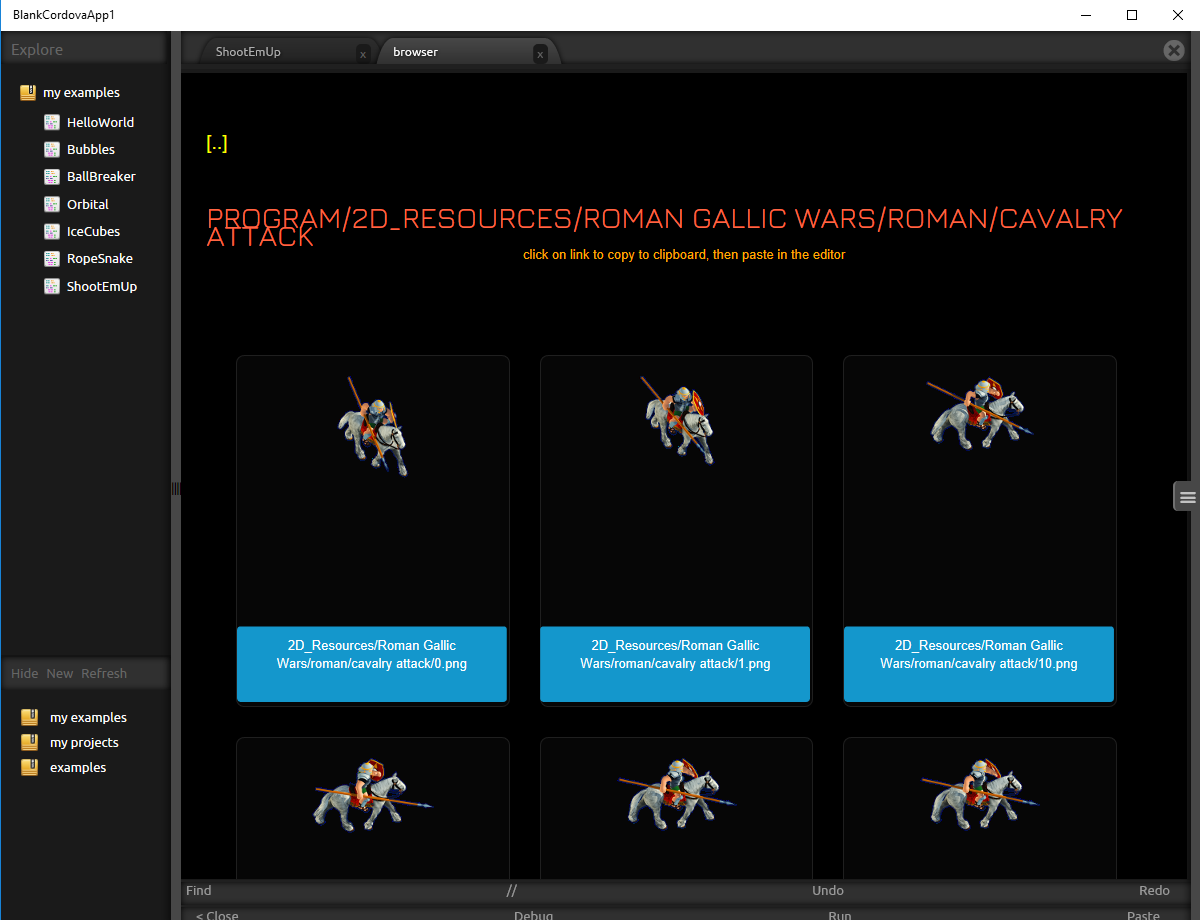The height and width of the screenshot is (920, 1200).
Task: Click the my examples folder icon in Explore tree
Action: coord(28,92)
